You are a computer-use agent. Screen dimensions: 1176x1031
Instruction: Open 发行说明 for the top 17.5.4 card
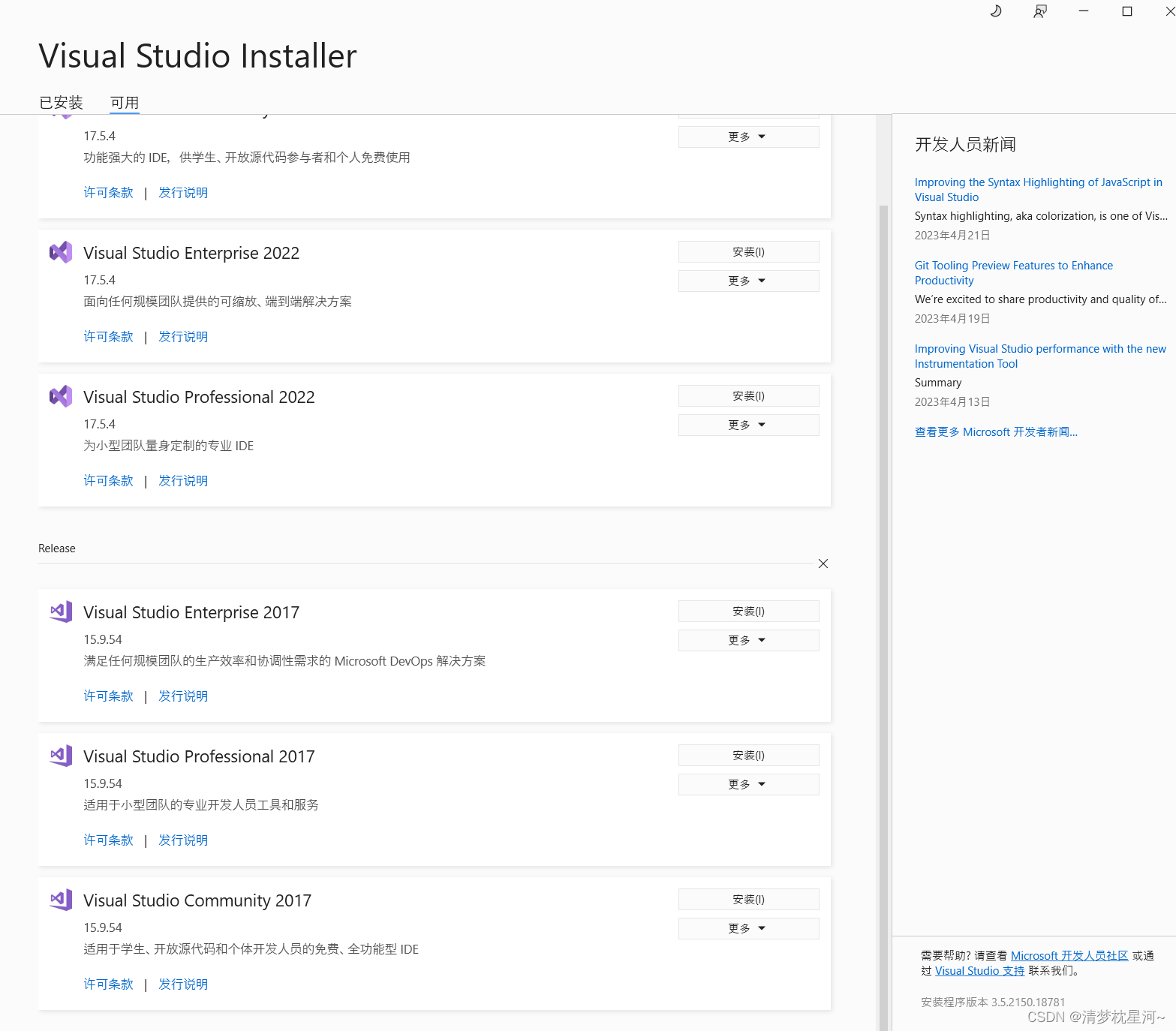183,193
